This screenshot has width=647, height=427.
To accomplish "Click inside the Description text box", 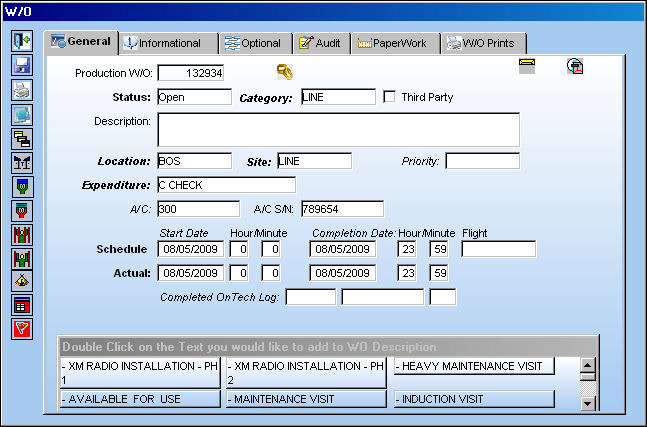I will coord(338,130).
